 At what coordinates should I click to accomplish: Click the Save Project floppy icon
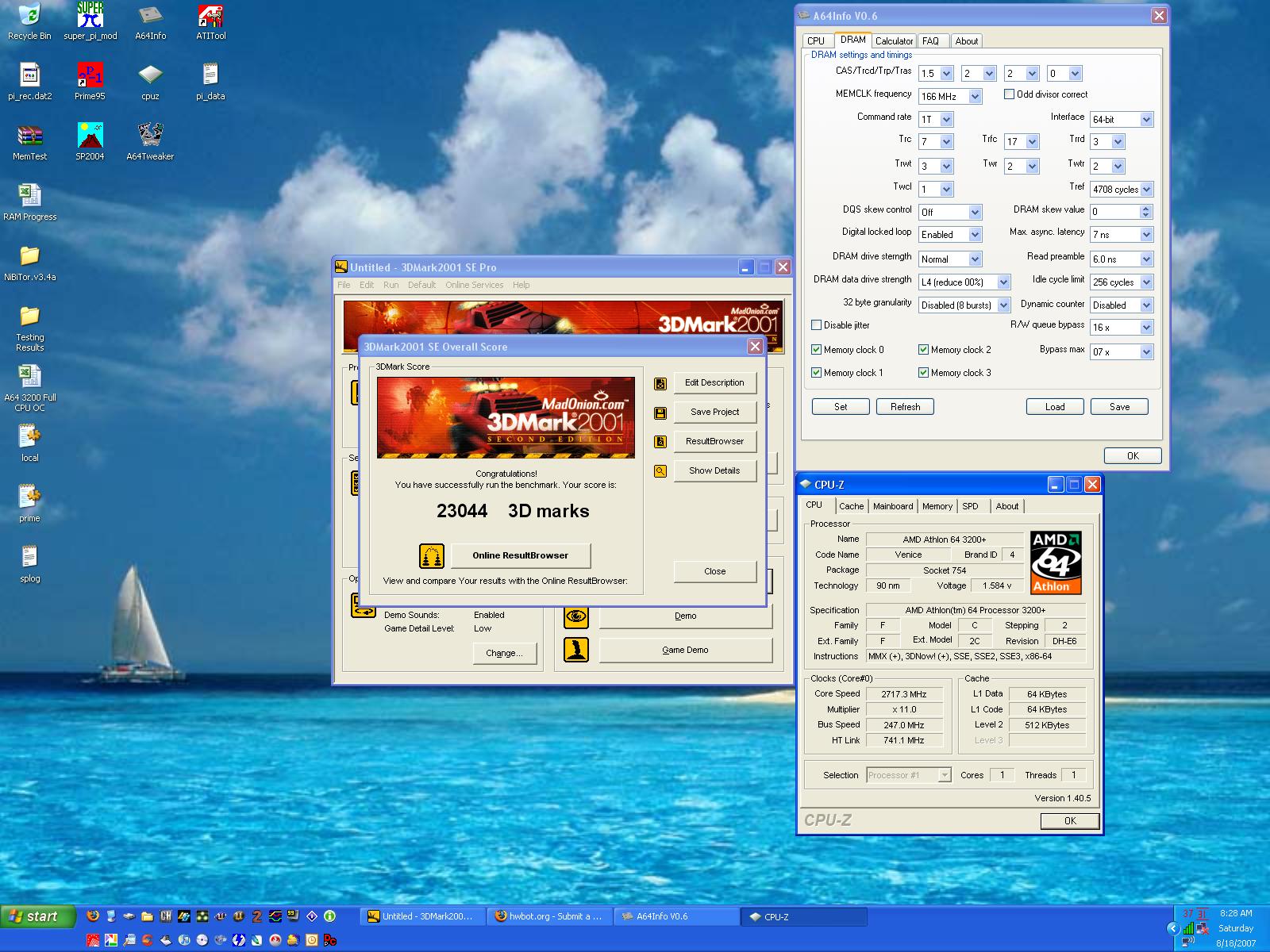pos(660,413)
